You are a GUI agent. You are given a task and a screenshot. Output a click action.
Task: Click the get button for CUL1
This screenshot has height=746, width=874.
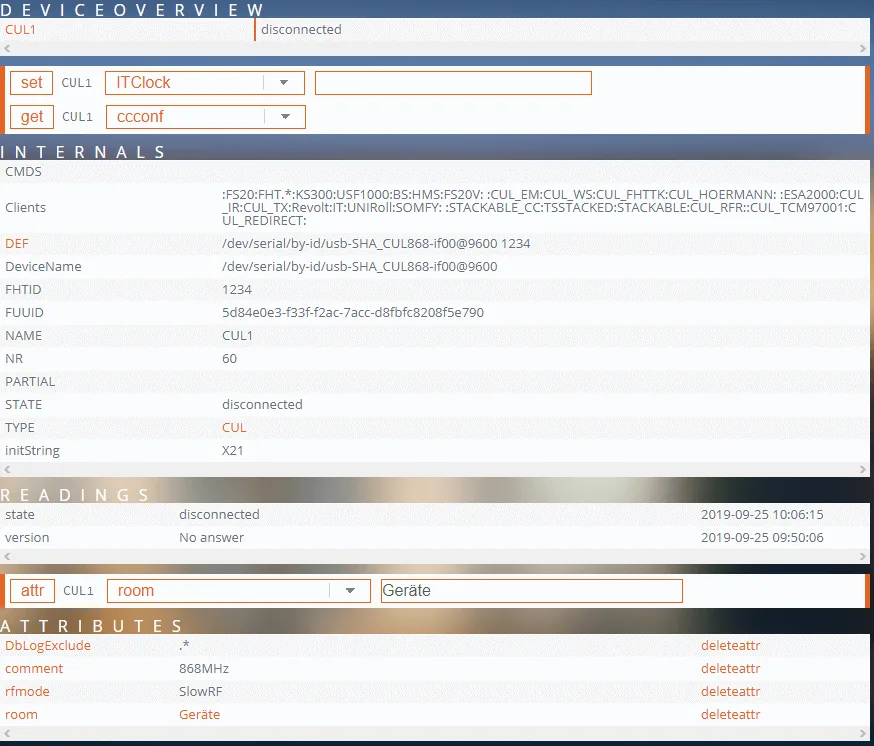(32, 117)
